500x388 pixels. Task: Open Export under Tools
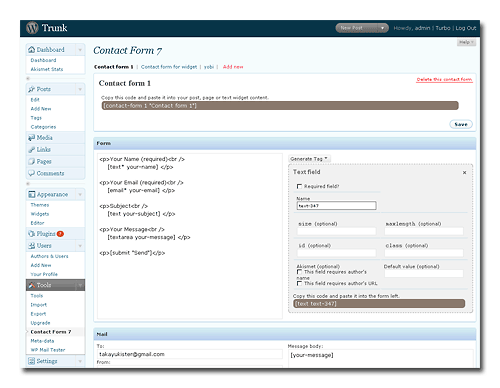click(38, 314)
